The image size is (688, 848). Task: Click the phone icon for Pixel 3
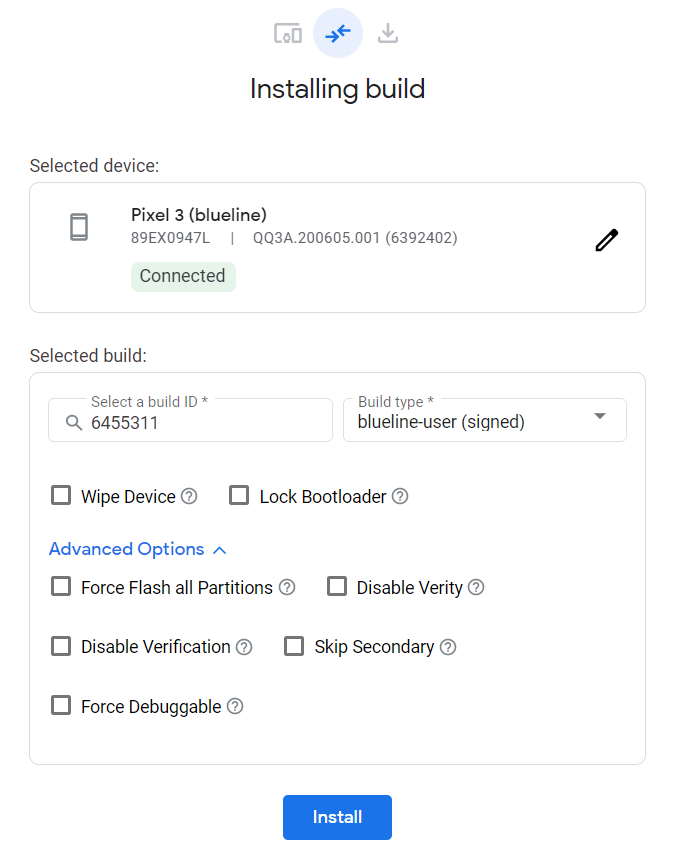click(79, 227)
